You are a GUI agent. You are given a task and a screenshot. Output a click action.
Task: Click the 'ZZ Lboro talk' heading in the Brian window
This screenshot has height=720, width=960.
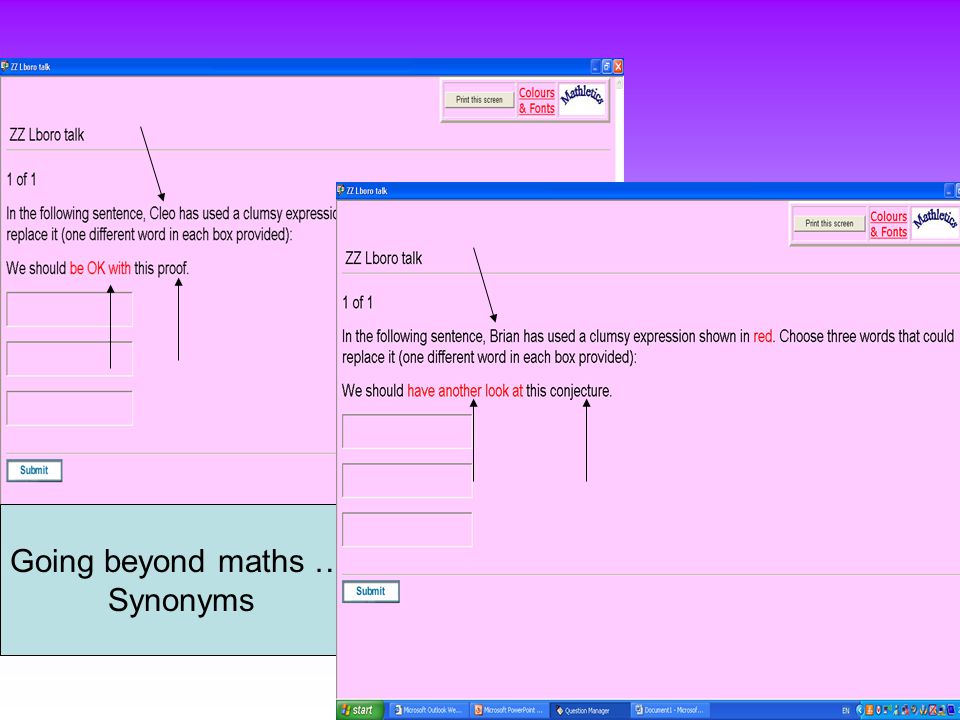click(384, 258)
